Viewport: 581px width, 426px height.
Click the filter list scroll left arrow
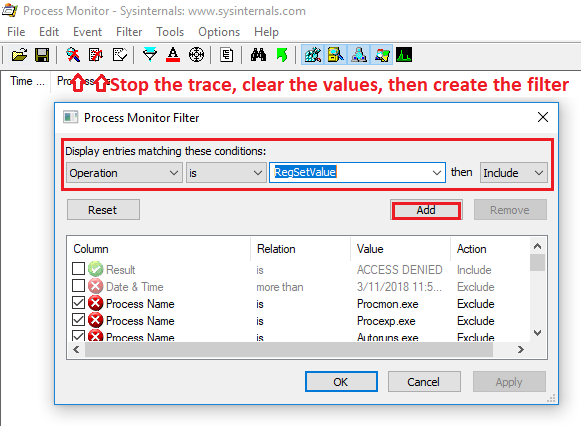(76, 349)
